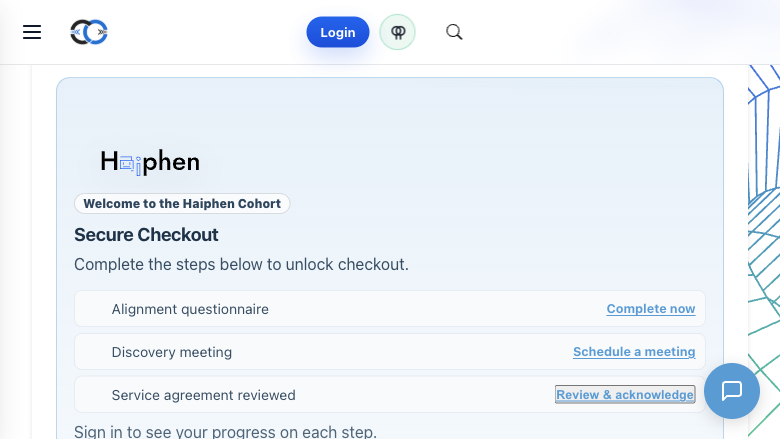The width and height of the screenshot is (780, 439).
Task: Click the 'Alignment questionnaire' label text
Action: pos(190,309)
